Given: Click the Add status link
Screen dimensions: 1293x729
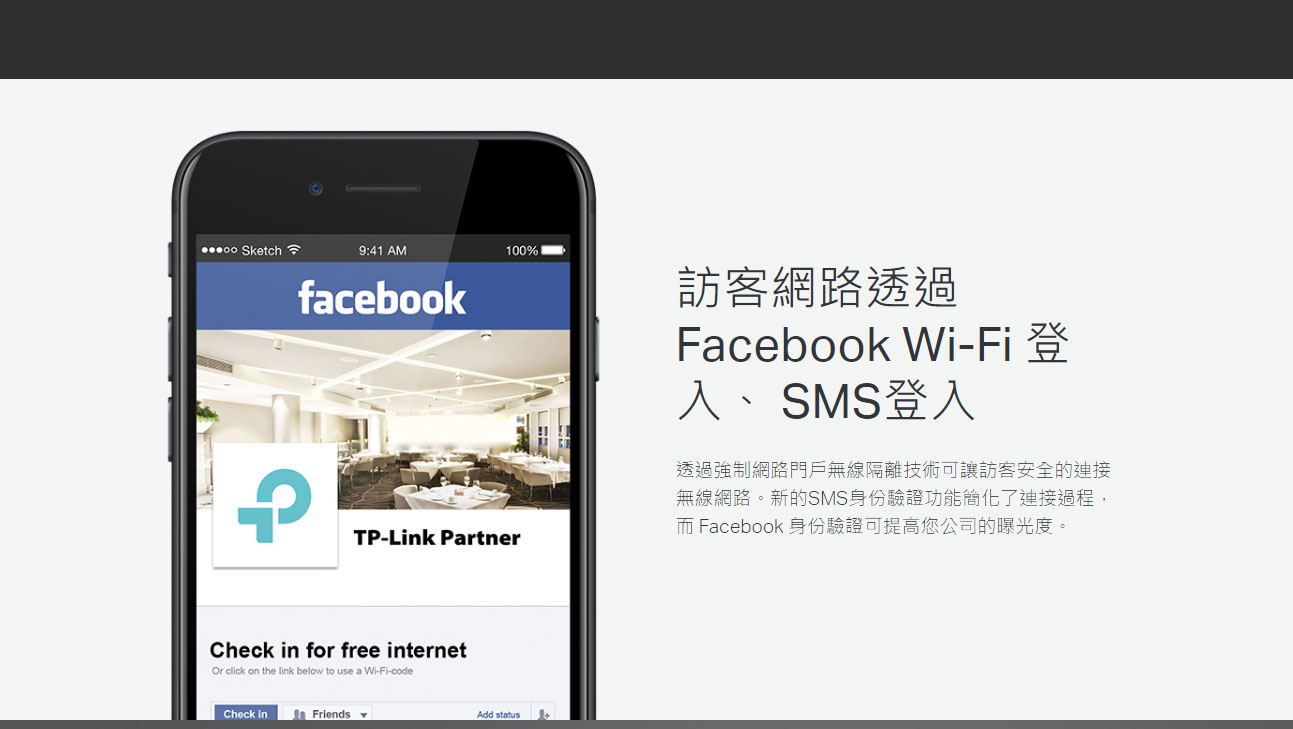Looking at the screenshot, I should click(x=498, y=714).
